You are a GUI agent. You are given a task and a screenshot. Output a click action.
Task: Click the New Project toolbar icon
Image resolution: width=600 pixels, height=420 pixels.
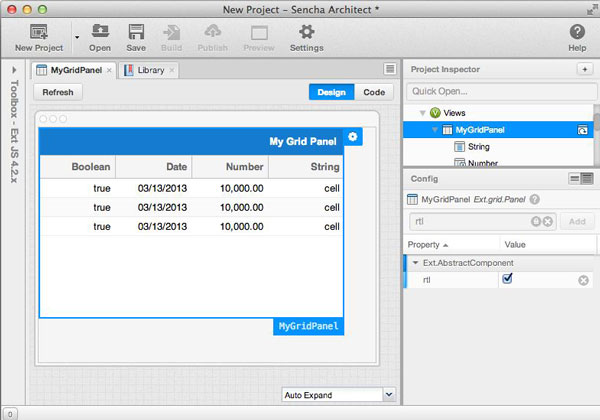tap(39, 33)
